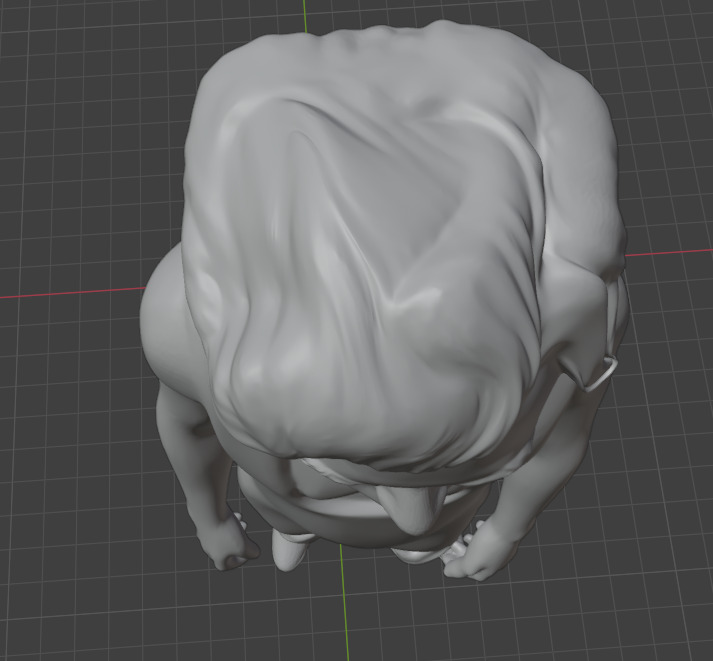
Task: Click the character's protruding nose
Action: [x=410, y=508]
